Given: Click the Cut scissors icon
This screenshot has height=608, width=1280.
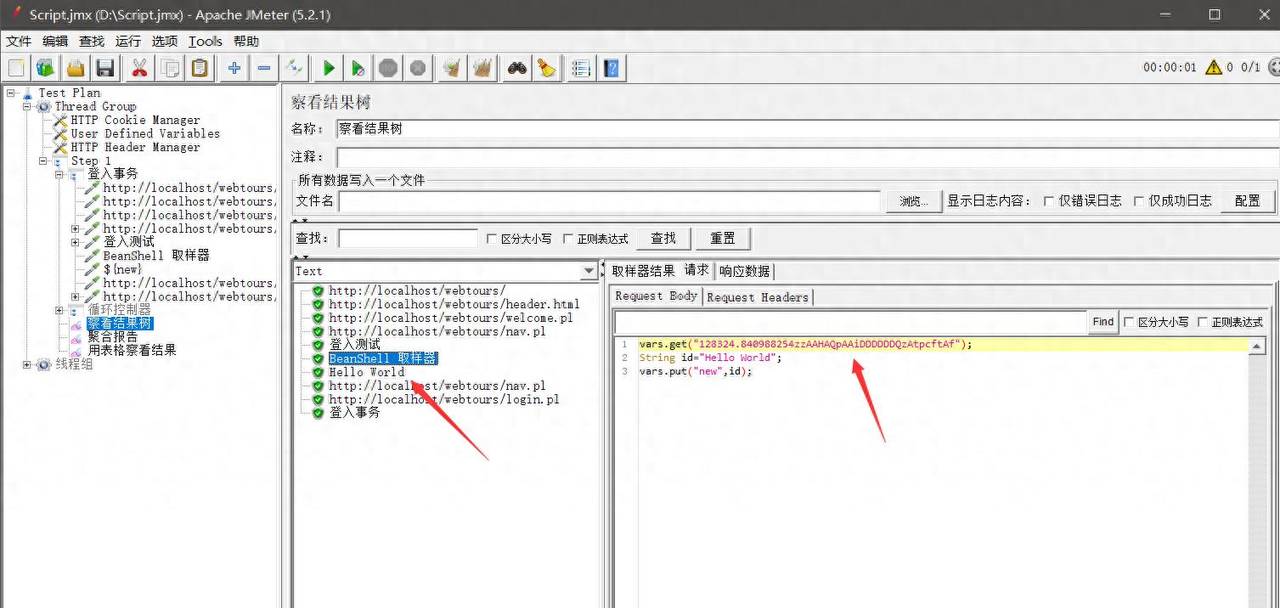Looking at the screenshot, I should pyautogui.click(x=139, y=68).
